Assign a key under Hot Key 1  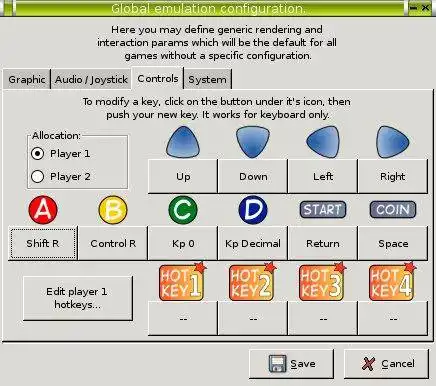(183, 319)
